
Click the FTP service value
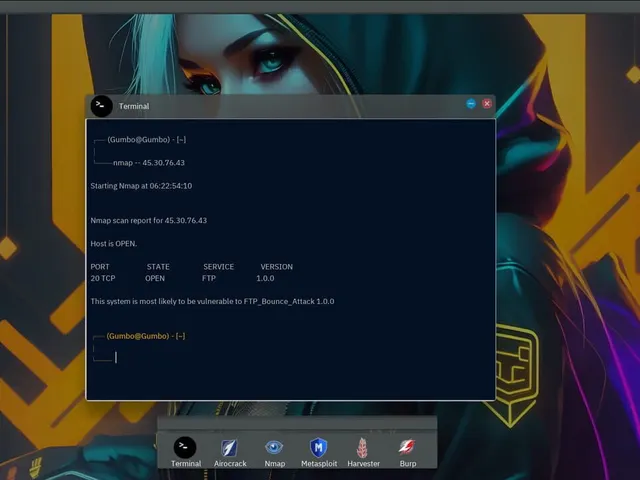209,278
